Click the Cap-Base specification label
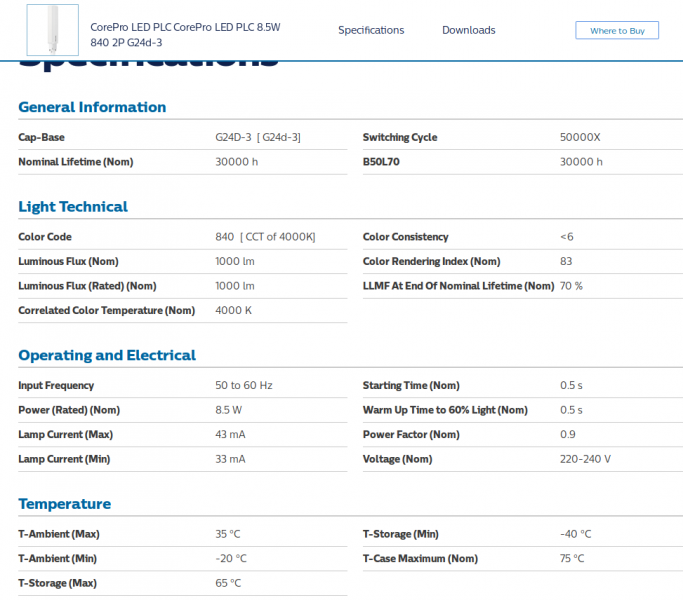The image size is (683, 600). 41,137
